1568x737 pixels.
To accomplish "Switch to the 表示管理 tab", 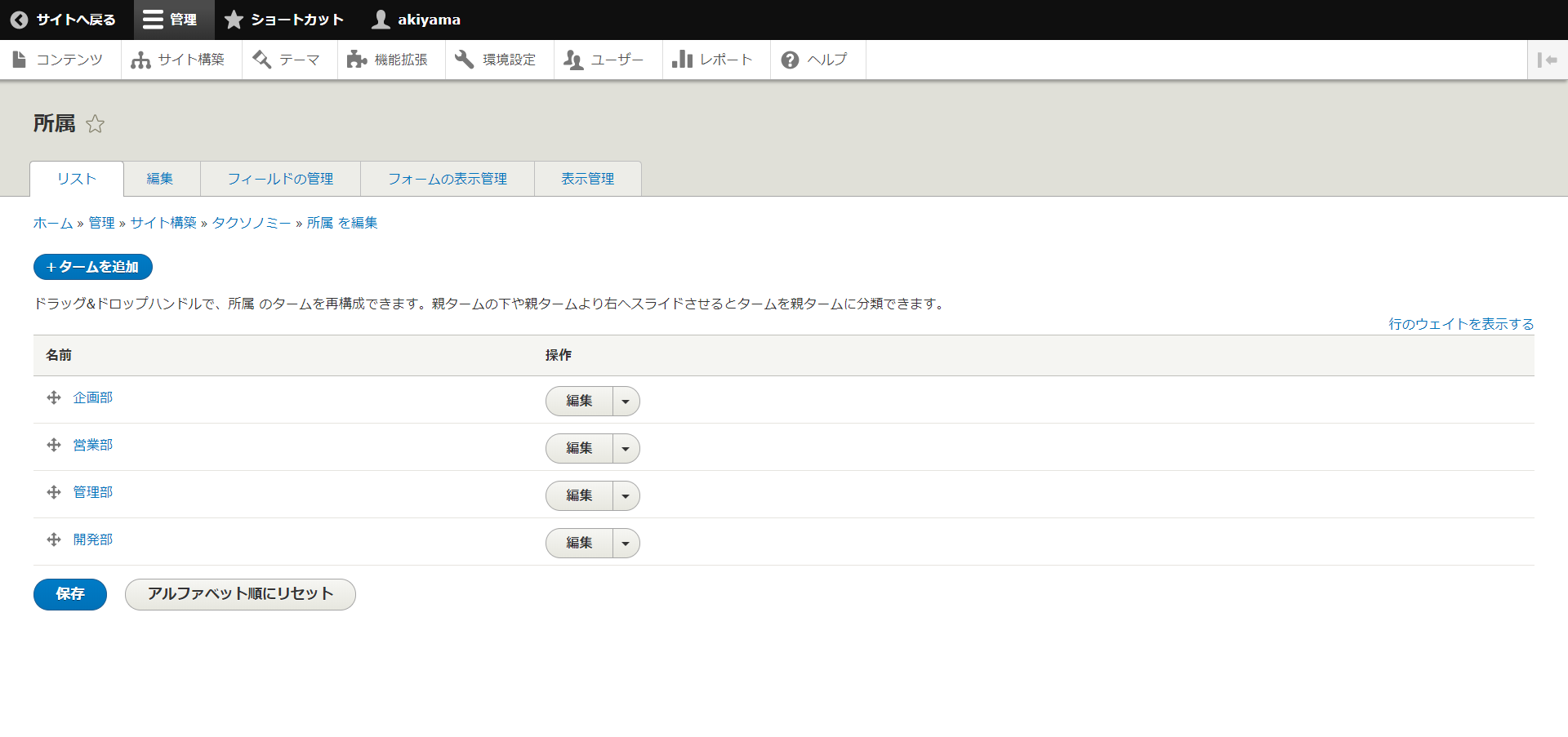I will click(x=587, y=179).
